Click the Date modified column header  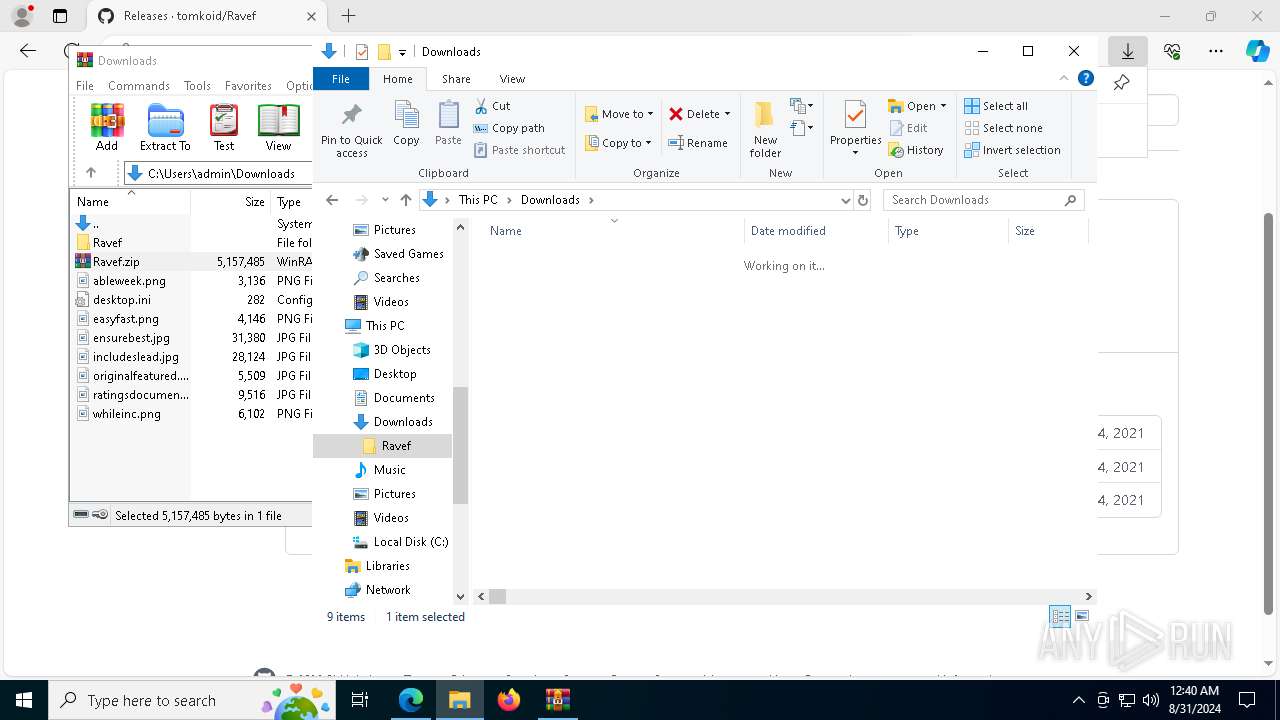point(817,231)
